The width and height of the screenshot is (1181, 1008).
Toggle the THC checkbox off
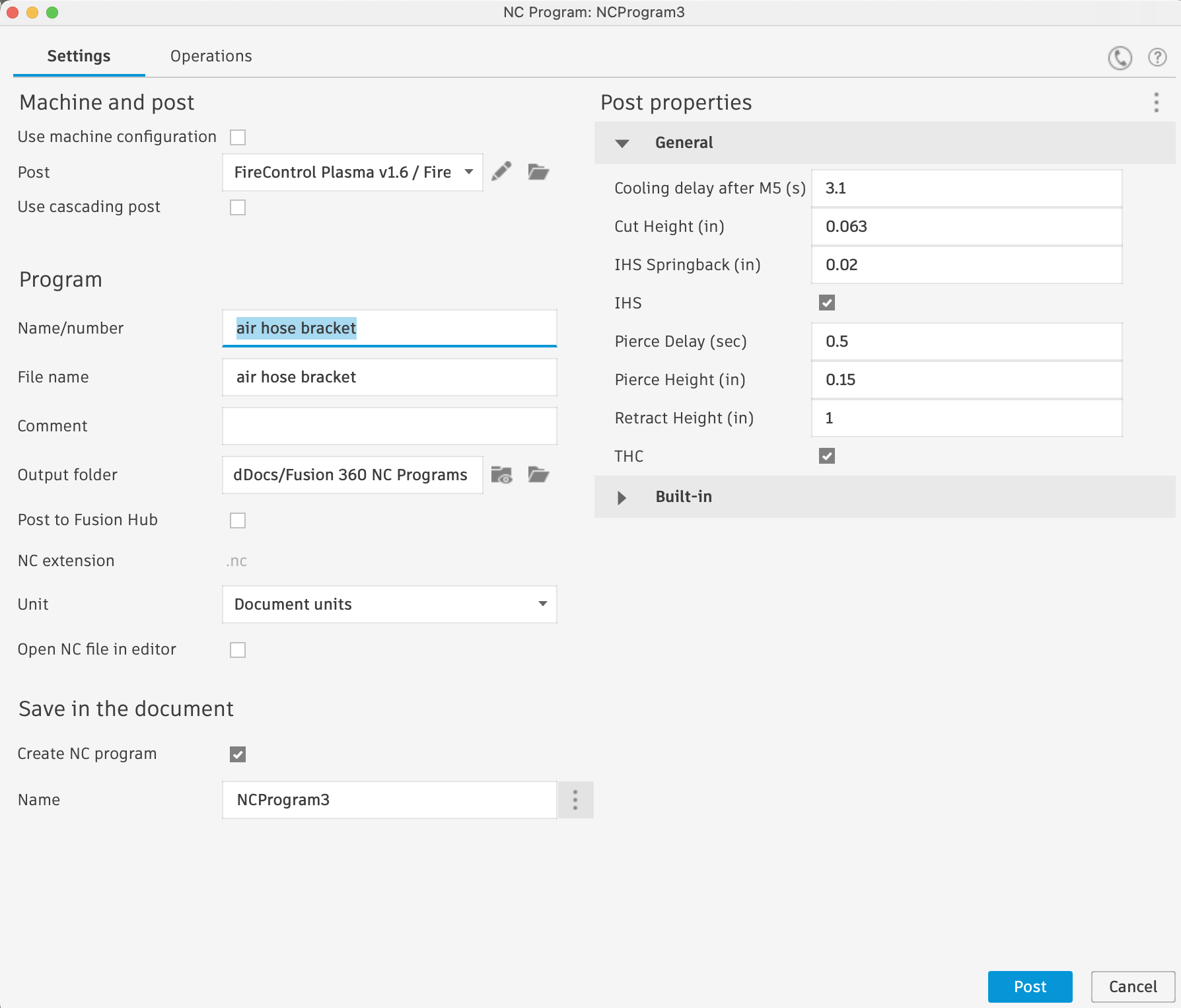(827, 456)
